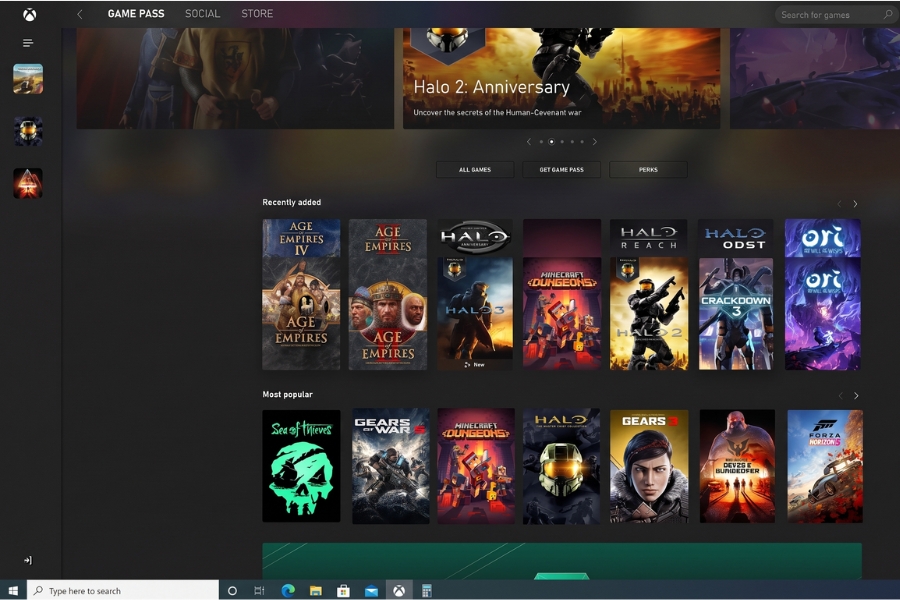Open the Ori and the Will of the Wisps tile
The height and width of the screenshot is (600, 900).
[823, 294]
